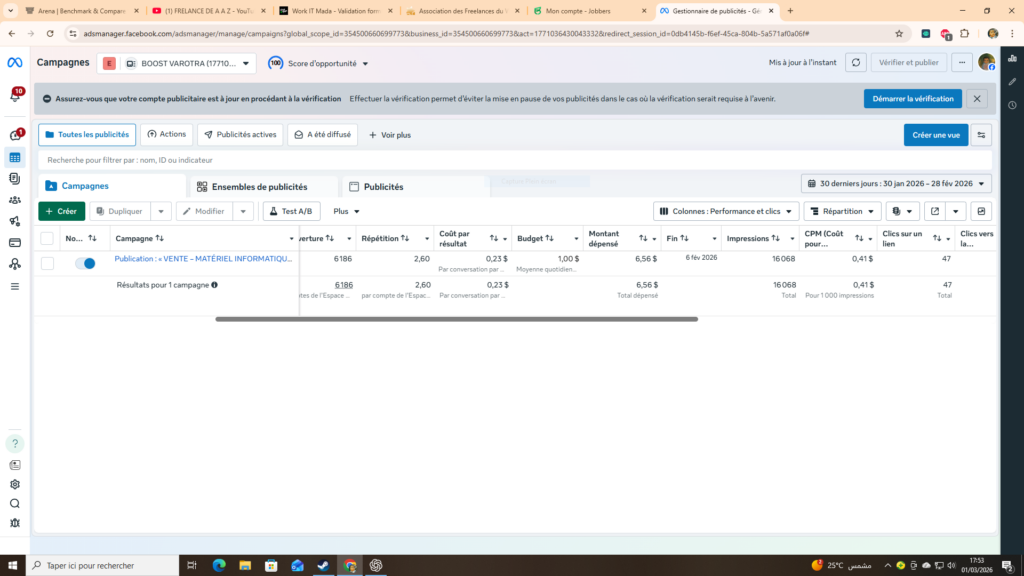1024x576 pixels.
Task: Click the refresh data icon
Action: click(856, 63)
